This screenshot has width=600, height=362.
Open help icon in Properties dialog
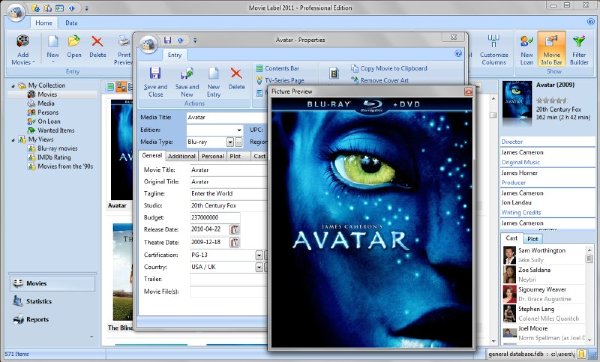click(458, 54)
